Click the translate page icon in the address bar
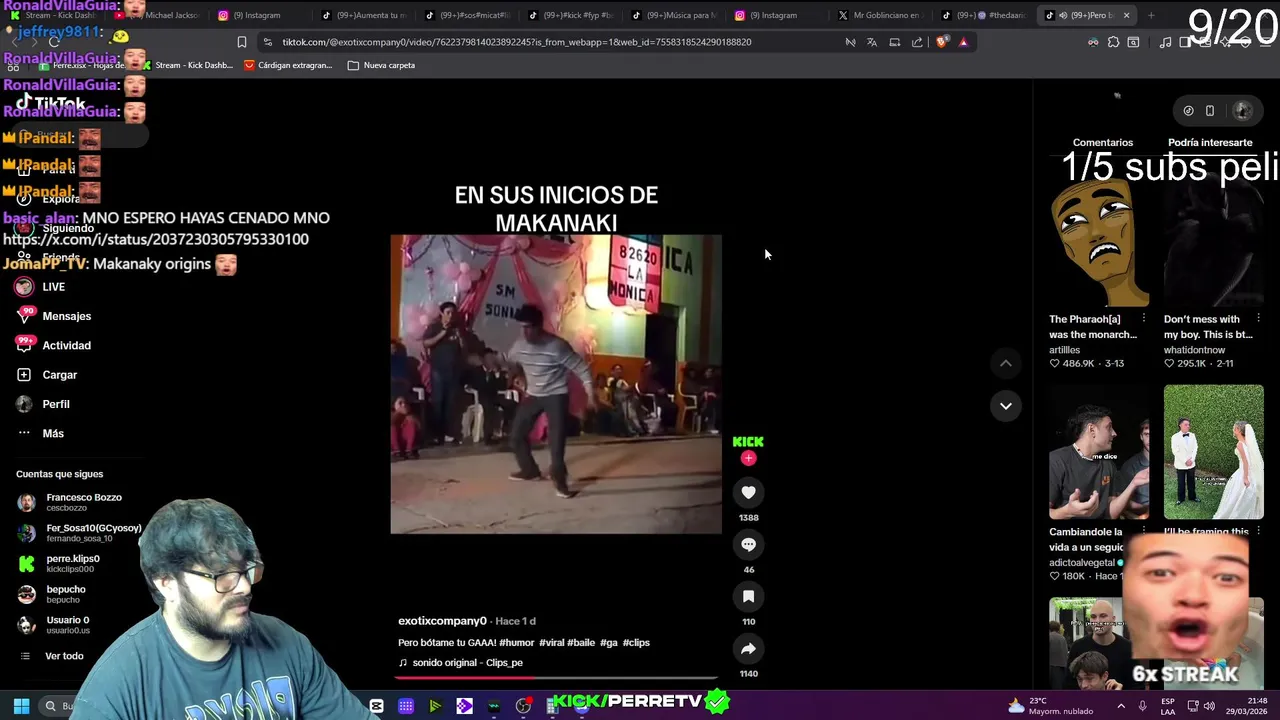Viewport: 1280px width, 720px height. 872,42
